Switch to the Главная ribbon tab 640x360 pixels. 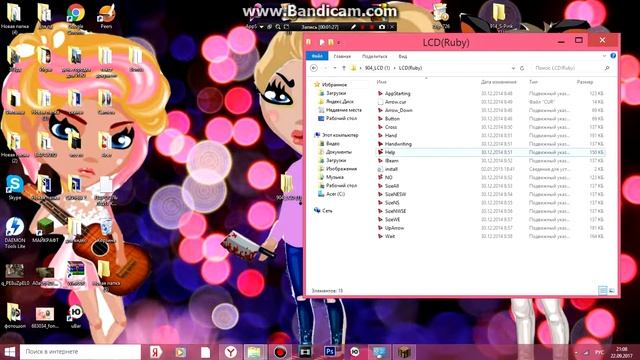coord(342,56)
